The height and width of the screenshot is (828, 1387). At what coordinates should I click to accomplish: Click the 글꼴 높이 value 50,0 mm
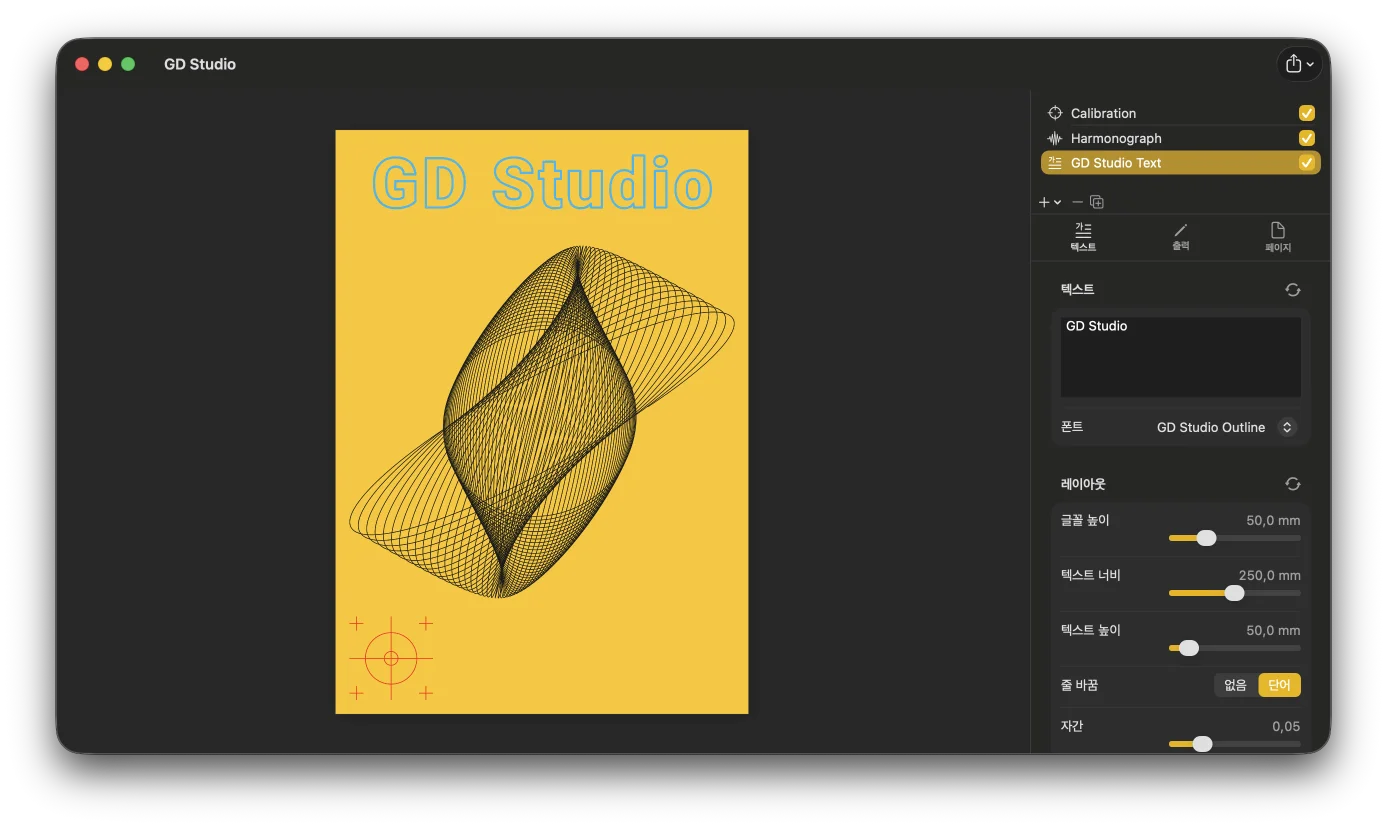tap(1273, 521)
